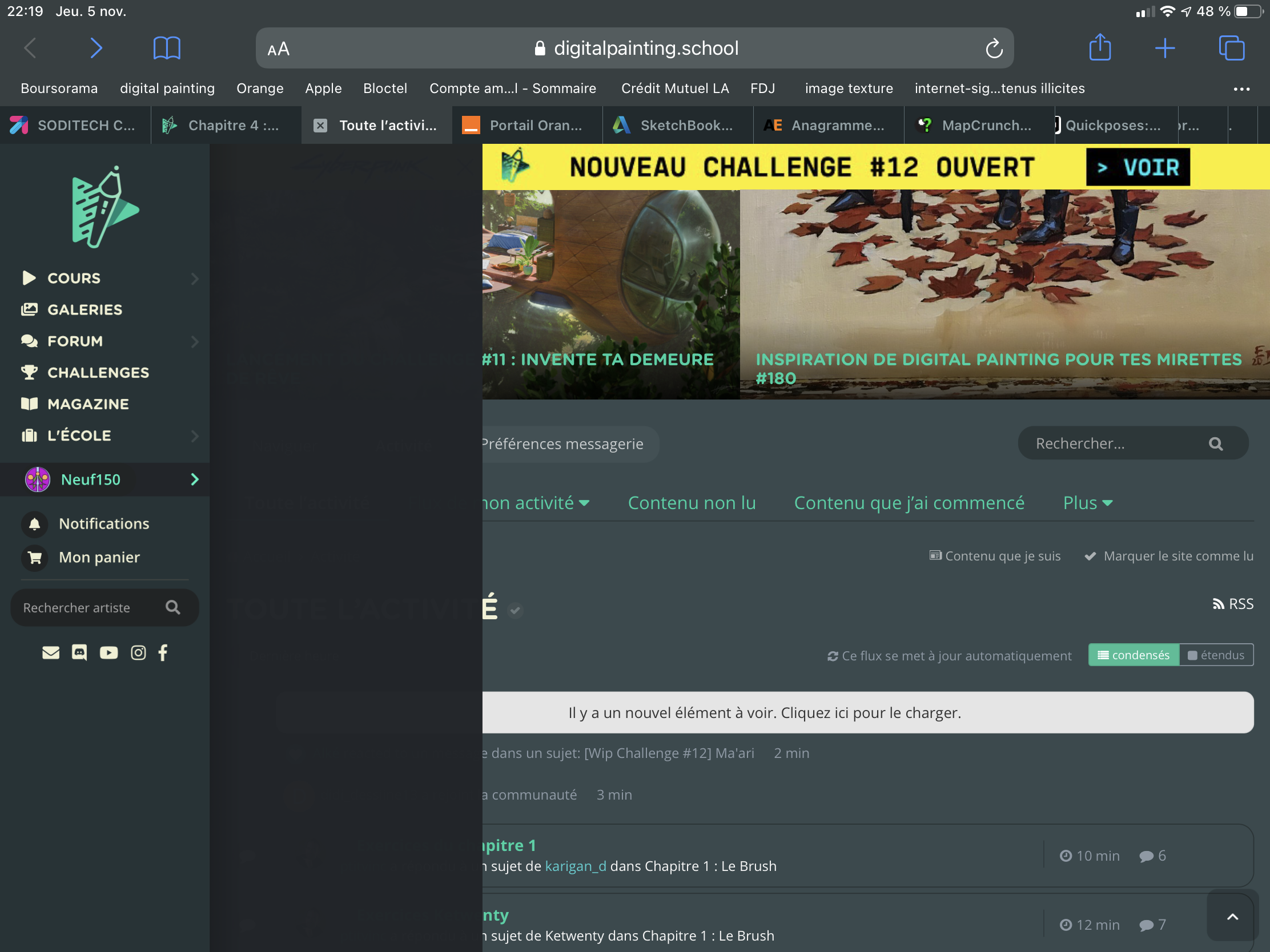This screenshot has width=1270, height=952.
Task: Tap the Safari share icon
Action: 1099,47
